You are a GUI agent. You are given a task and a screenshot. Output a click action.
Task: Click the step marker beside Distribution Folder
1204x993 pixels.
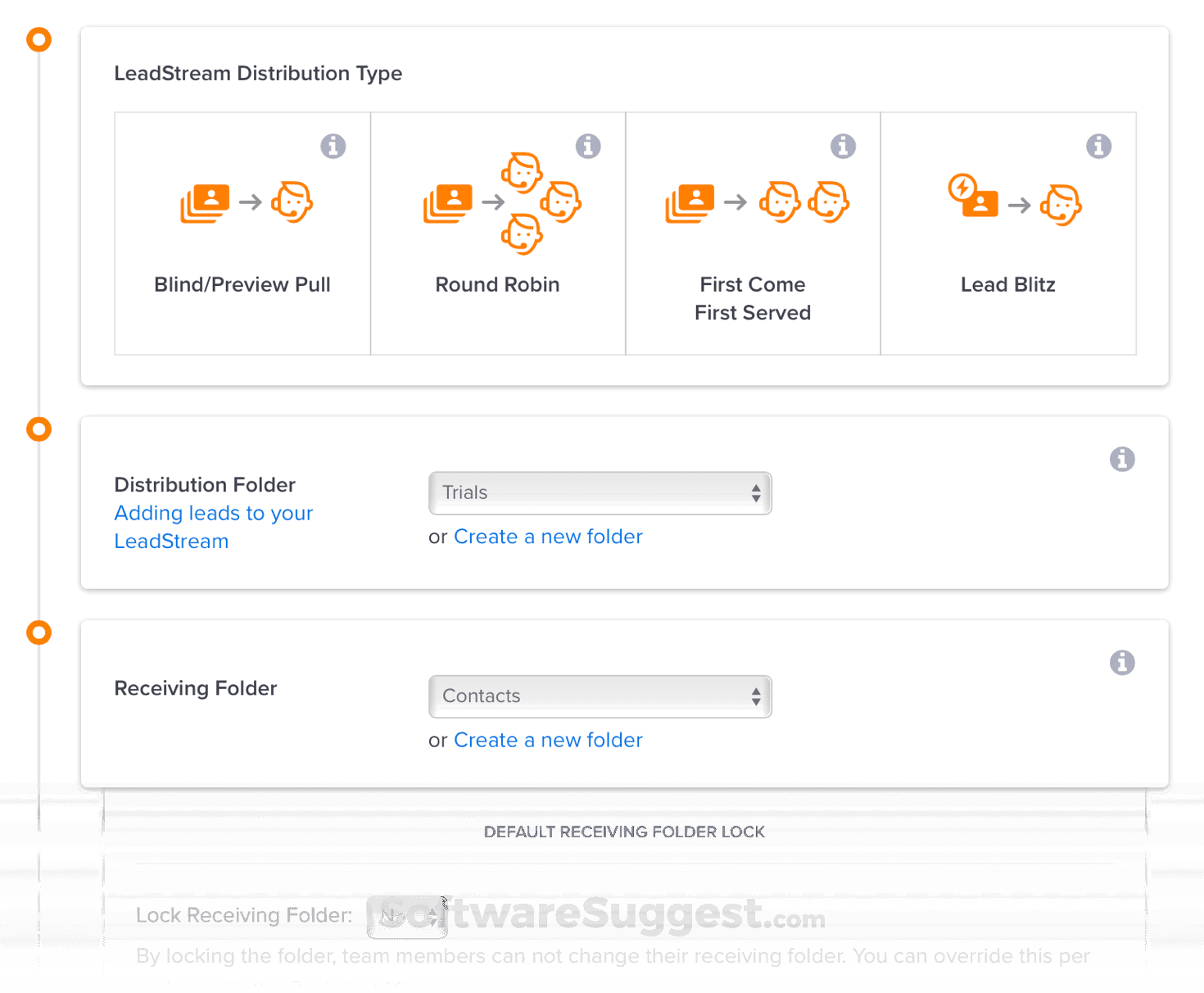tap(38, 429)
